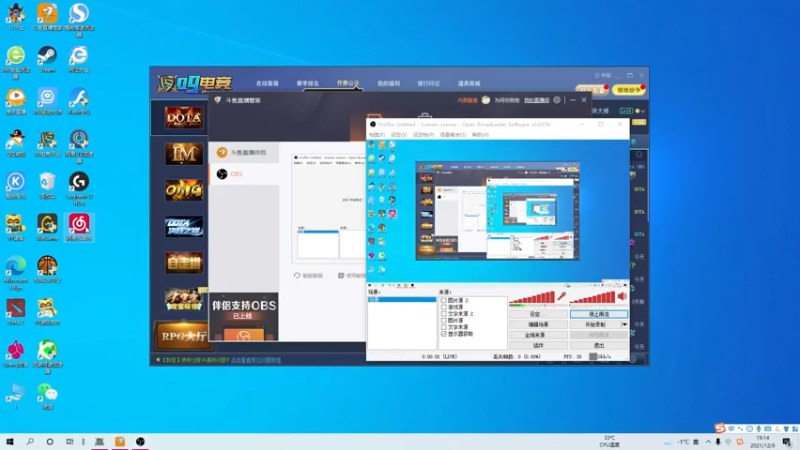The height and width of the screenshot is (450, 800).
Task: Open the 360 browser green desktop icon
Action: click(16, 62)
